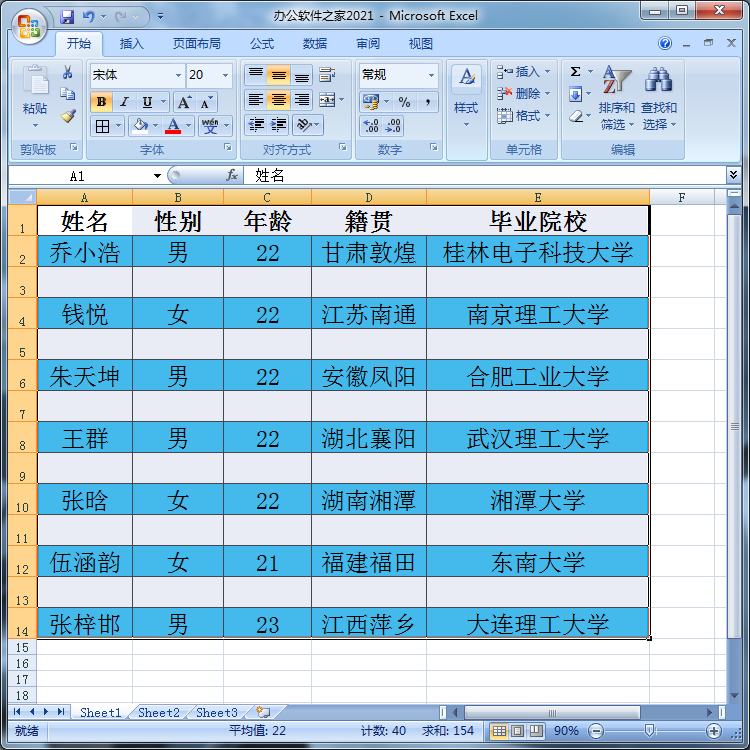Copy selection with the copy icon
Image resolution: width=750 pixels, height=750 pixels.
tap(68, 94)
